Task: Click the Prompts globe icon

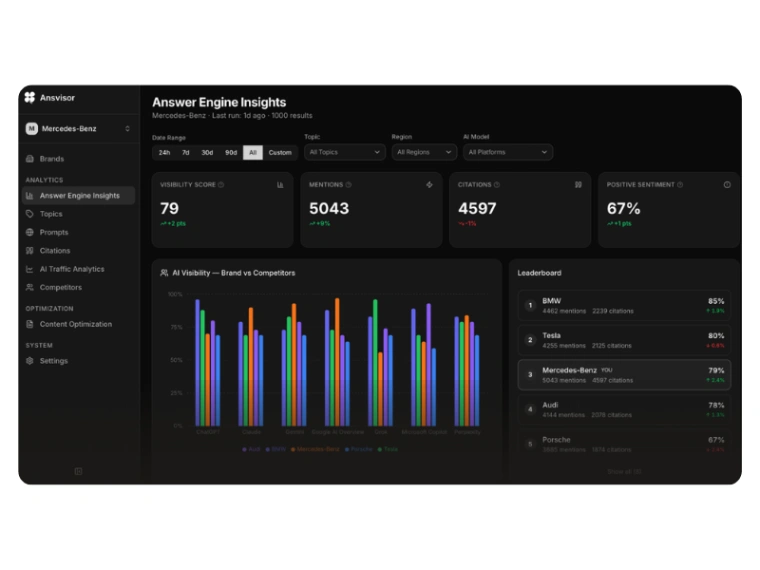Action: 30,232
